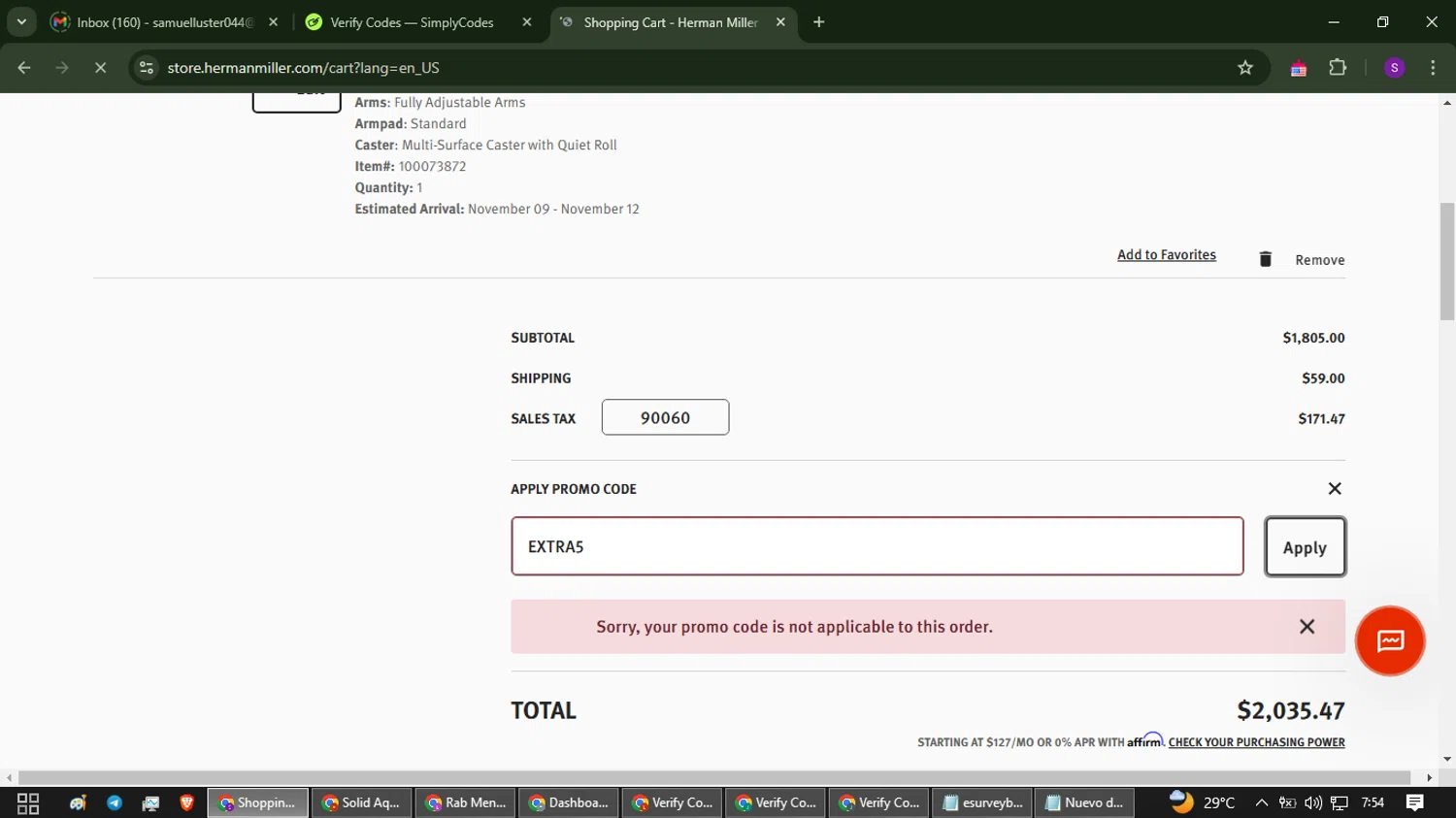
Task: Edit the sales tax ZIP code field
Action: tap(665, 417)
